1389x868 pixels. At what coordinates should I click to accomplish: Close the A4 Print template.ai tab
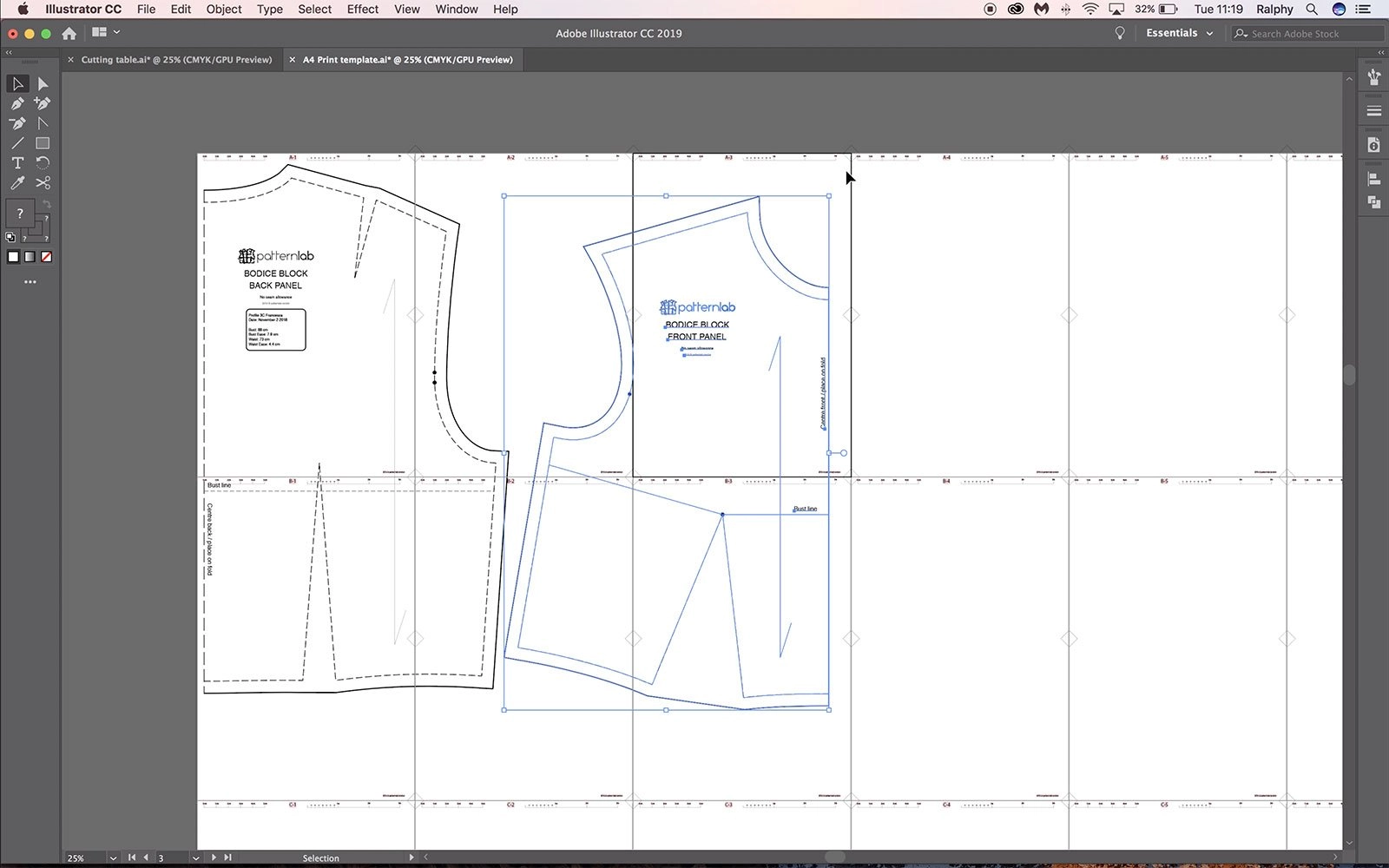pyautogui.click(x=293, y=60)
